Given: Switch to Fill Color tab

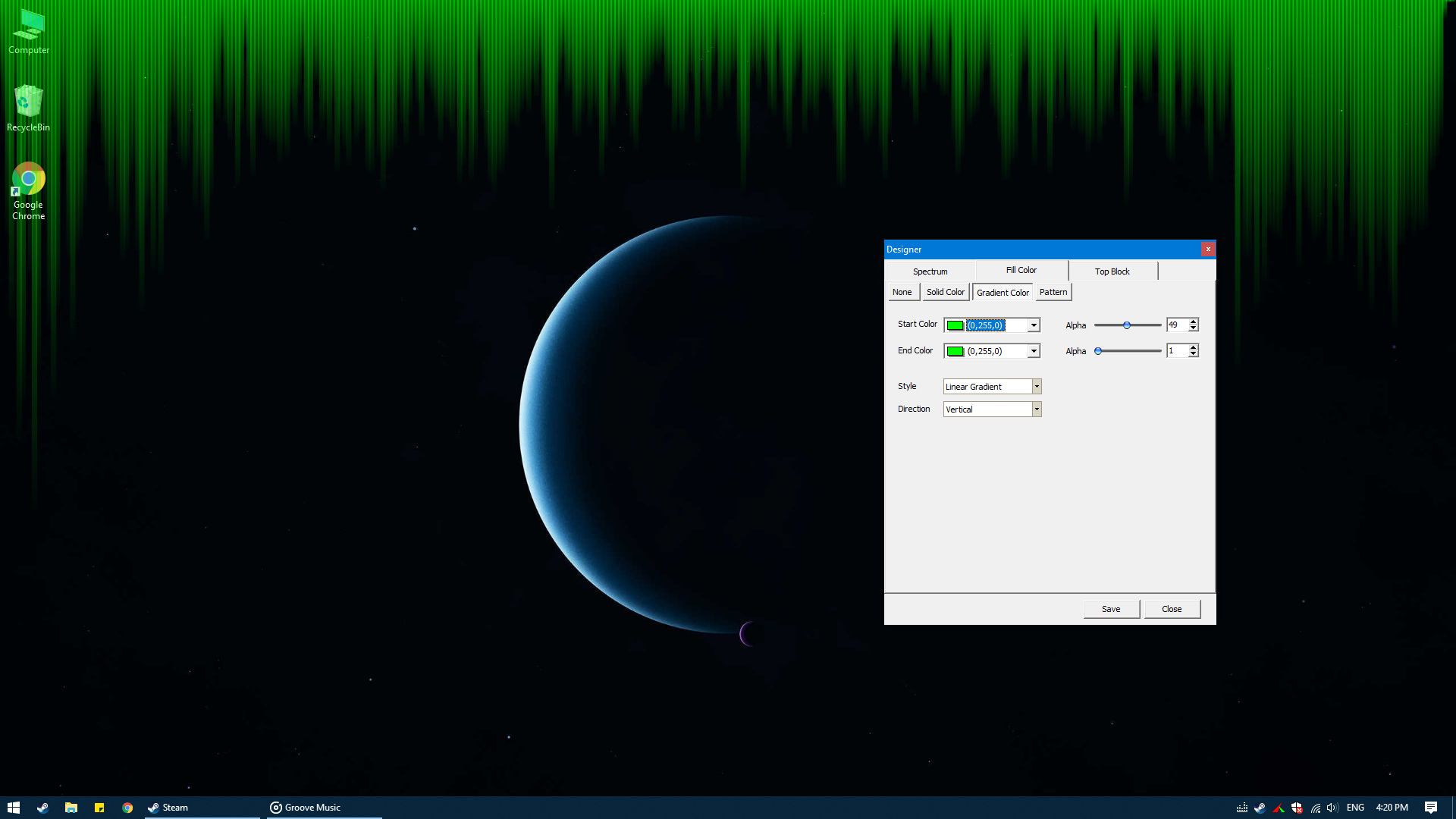Looking at the screenshot, I should pyautogui.click(x=1021, y=270).
